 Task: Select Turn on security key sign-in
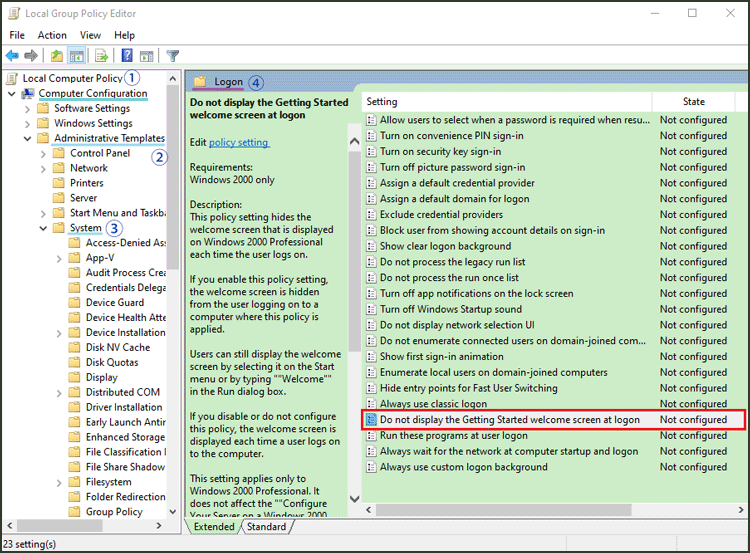441,152
